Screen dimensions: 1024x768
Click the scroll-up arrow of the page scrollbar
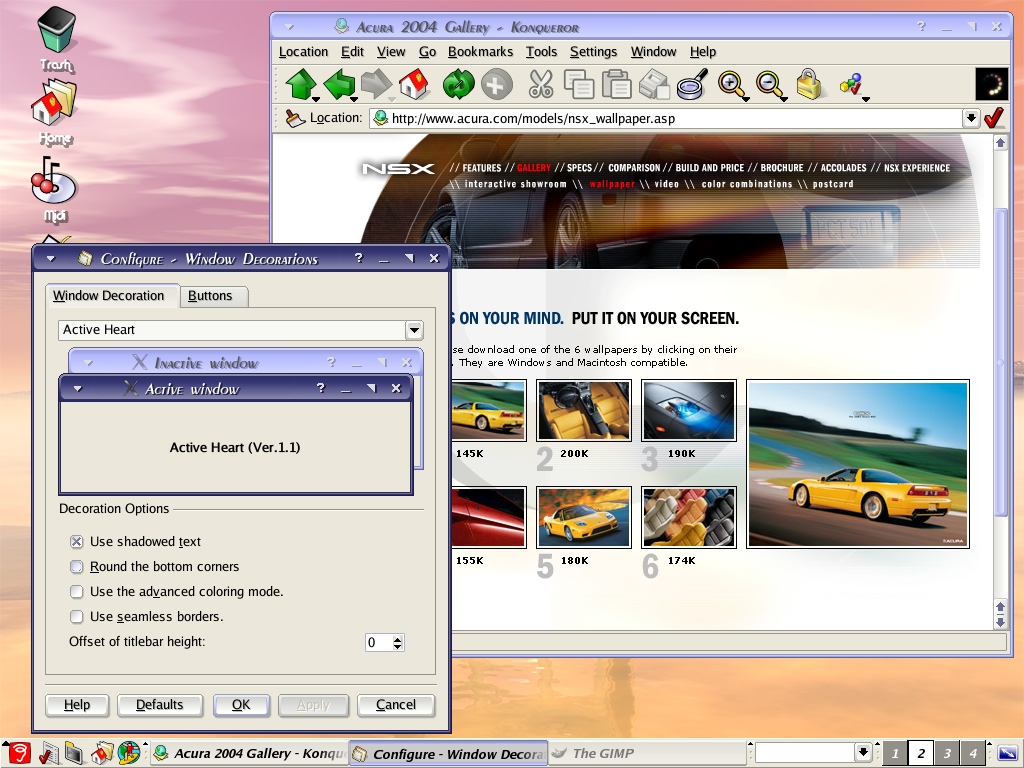click(x=1000, y=142)
